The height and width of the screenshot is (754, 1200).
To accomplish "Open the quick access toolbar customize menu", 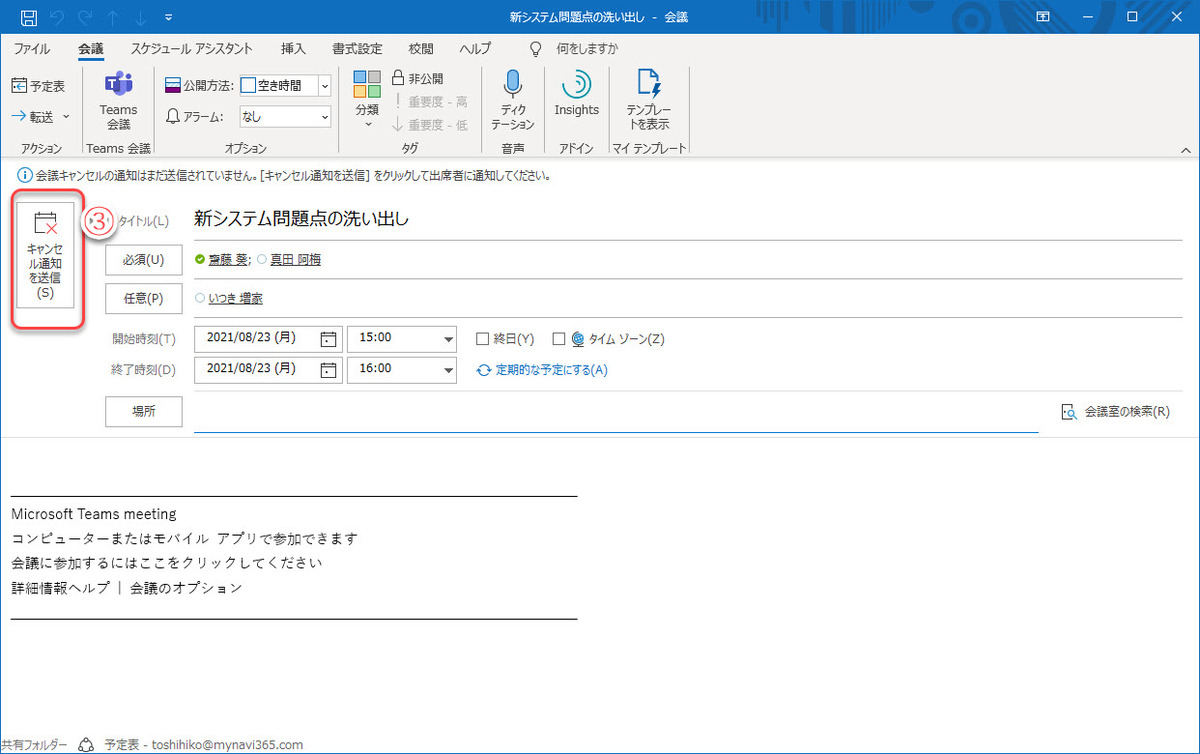I will pos(167,17).
